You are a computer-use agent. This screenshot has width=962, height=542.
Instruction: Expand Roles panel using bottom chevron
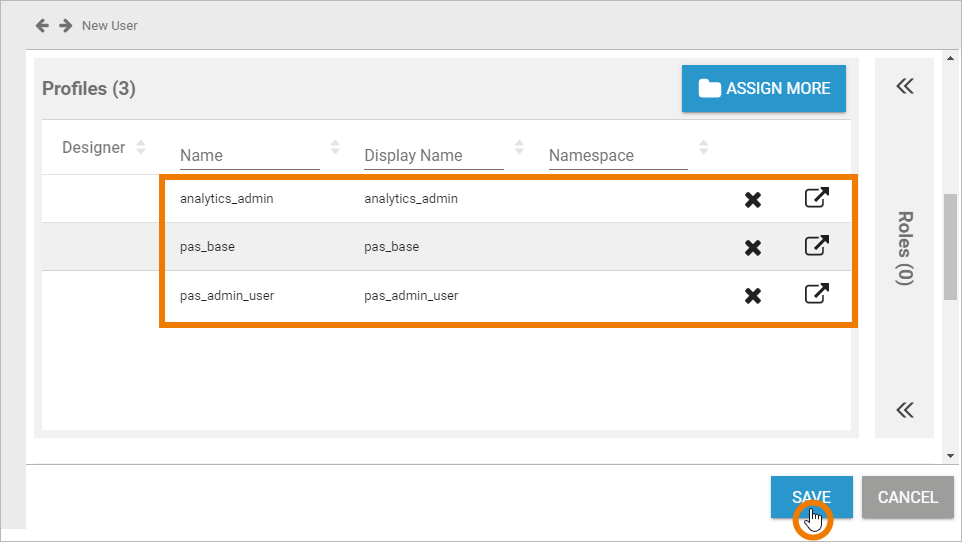pos(905,410)
